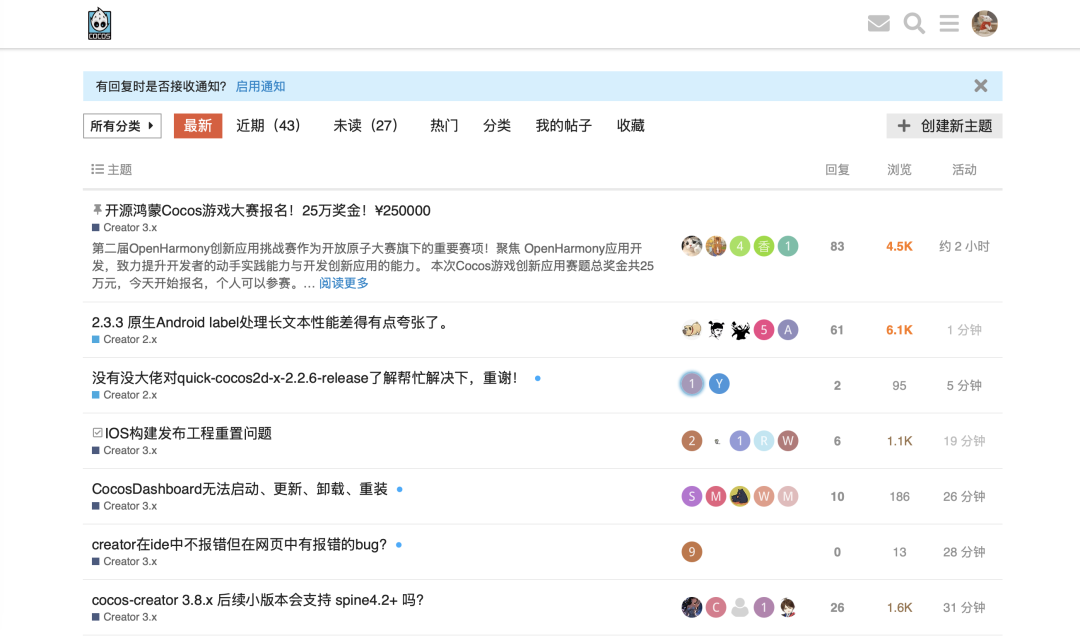The height and width of the screenshot is (638, 1080).
Task: Open the 开源鸿蒙Cocos游戏大赛报名 topic
Action: click(x=267, y=210)
